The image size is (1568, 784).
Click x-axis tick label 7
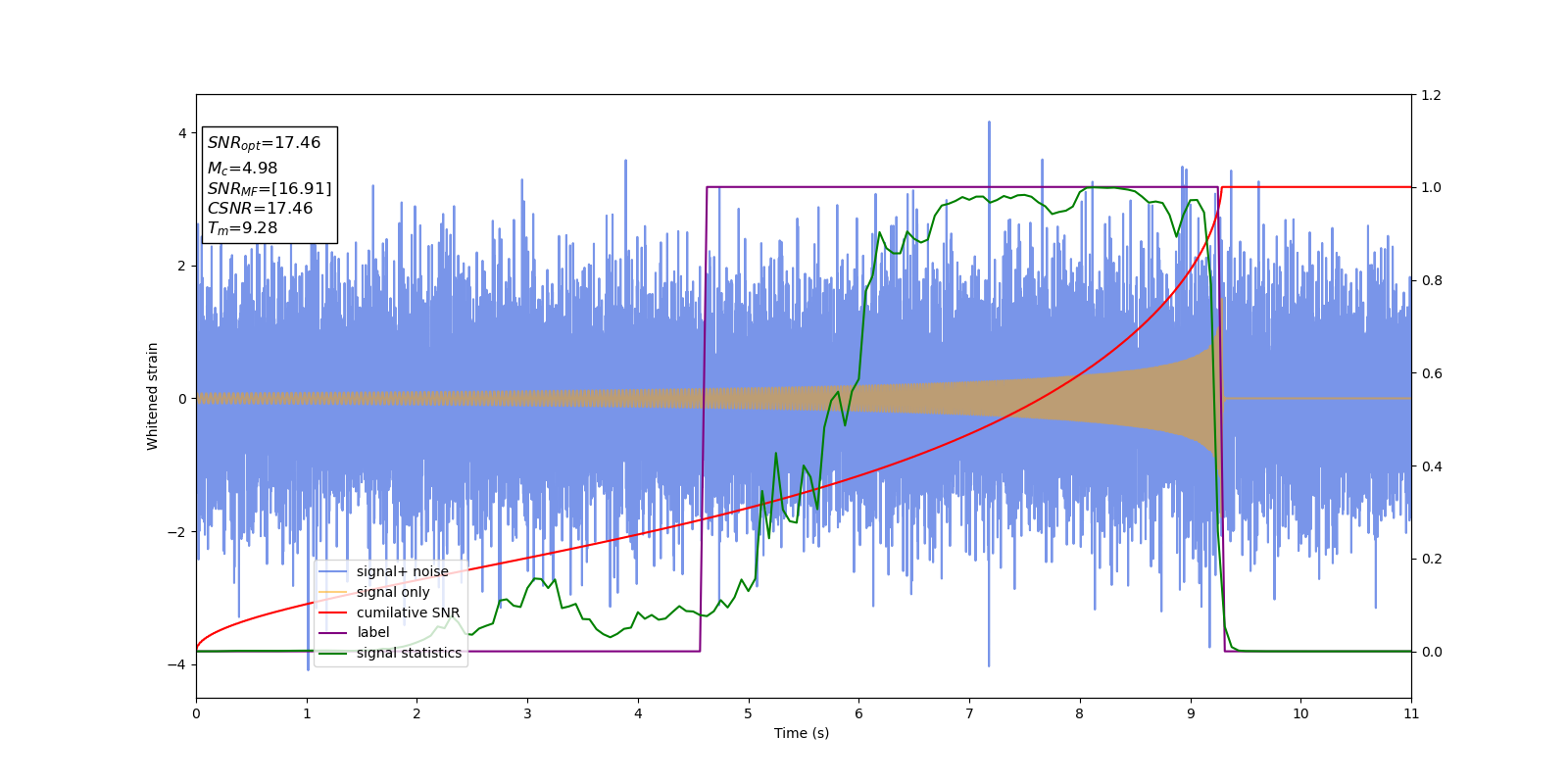click(x=969, y=713)
